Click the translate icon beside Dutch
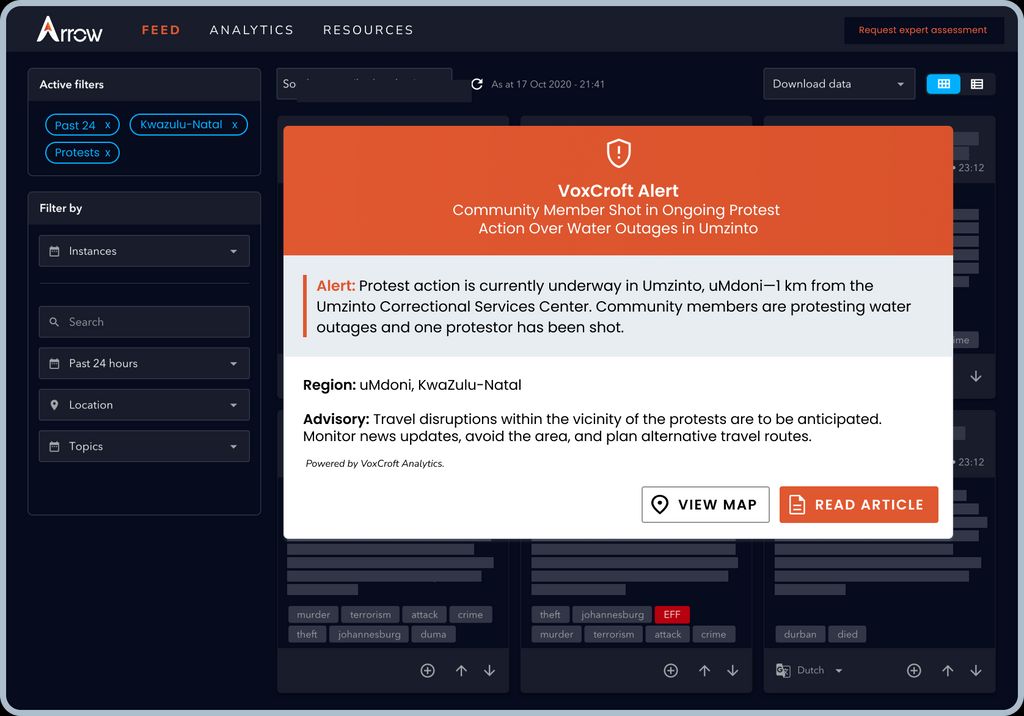 coord(783,670)
